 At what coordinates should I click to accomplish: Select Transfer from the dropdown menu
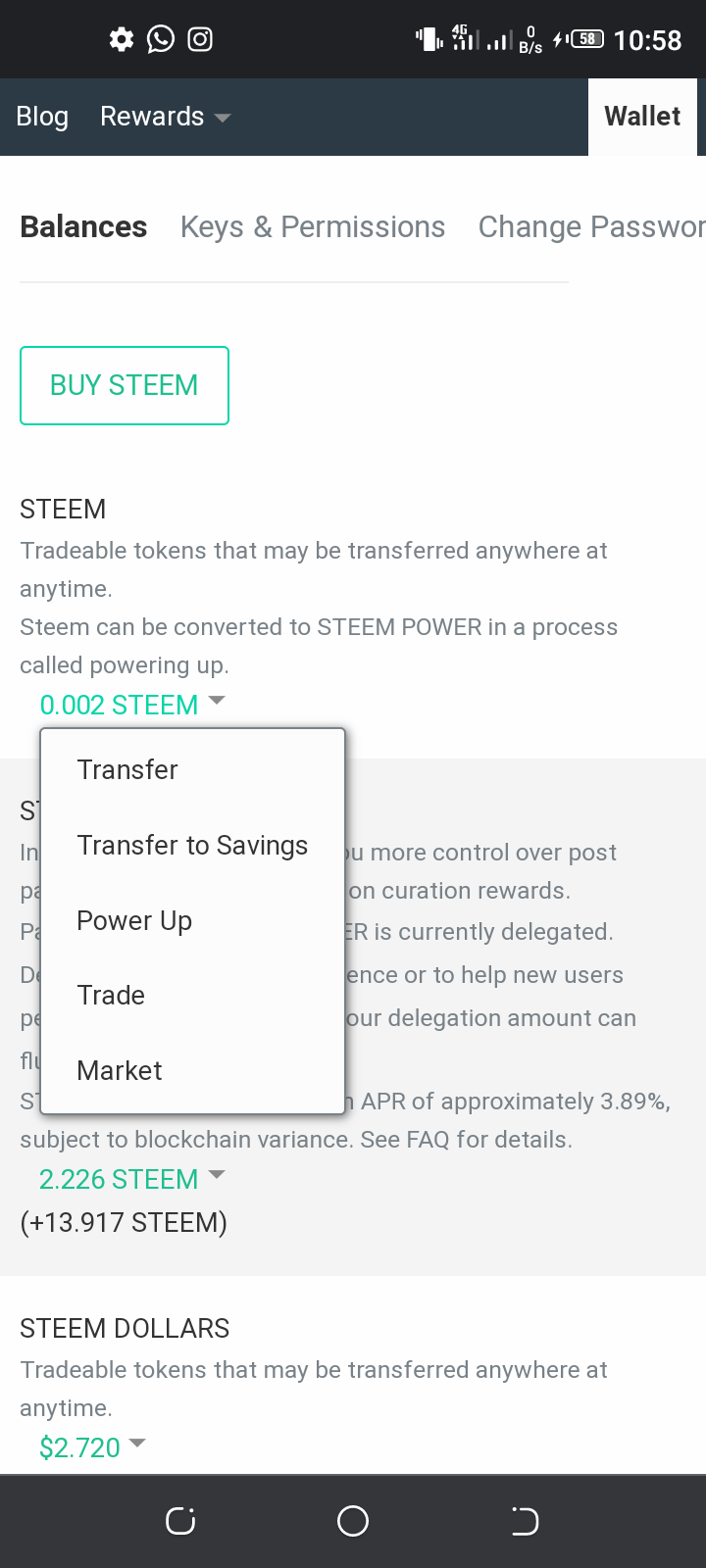(x=127, y=770)
